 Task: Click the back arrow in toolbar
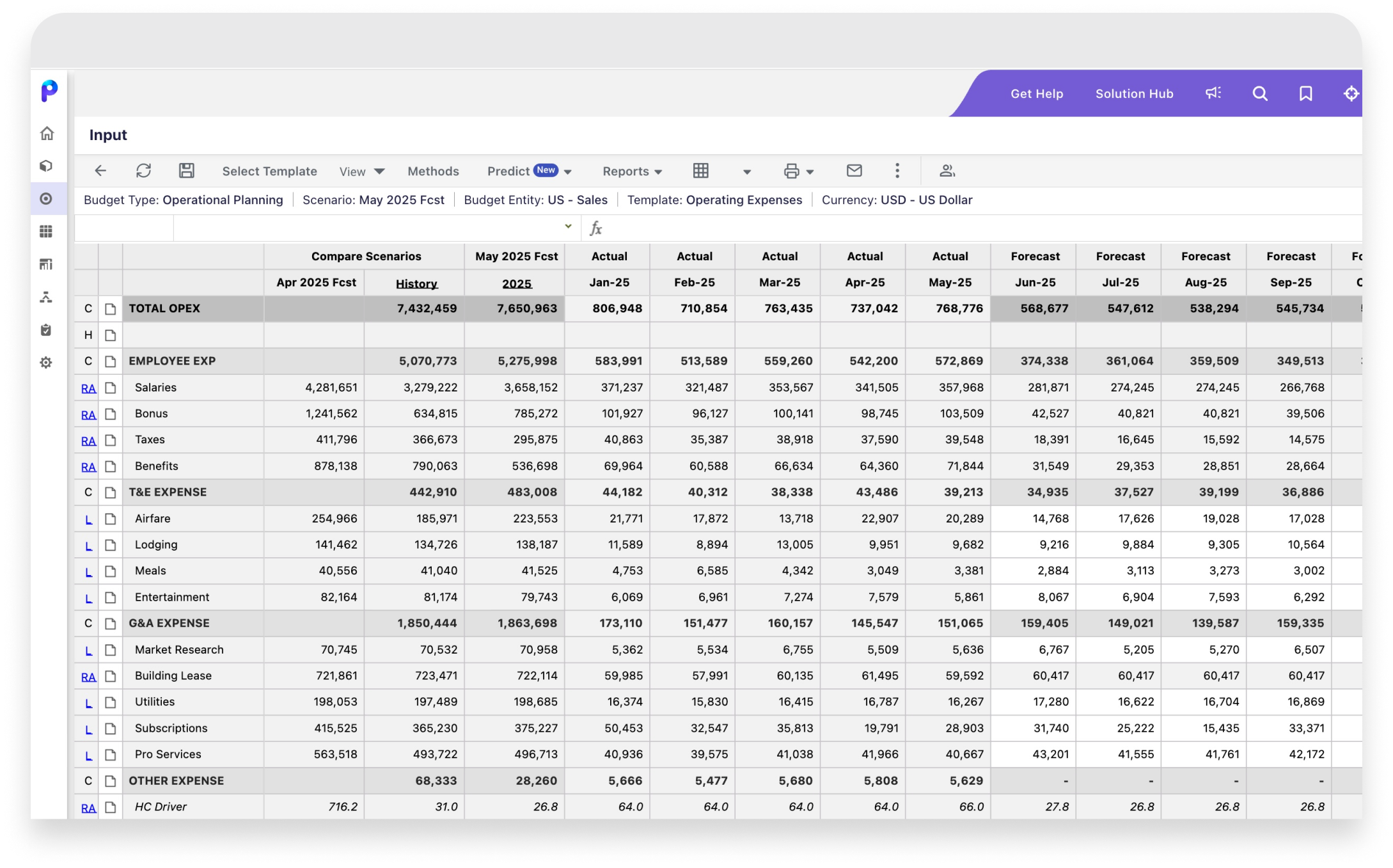100,171
